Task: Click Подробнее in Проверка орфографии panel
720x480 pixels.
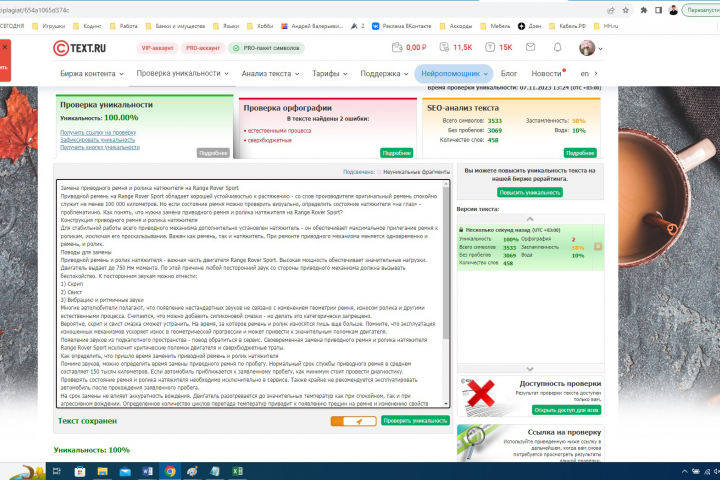Action: click(397, 153)
